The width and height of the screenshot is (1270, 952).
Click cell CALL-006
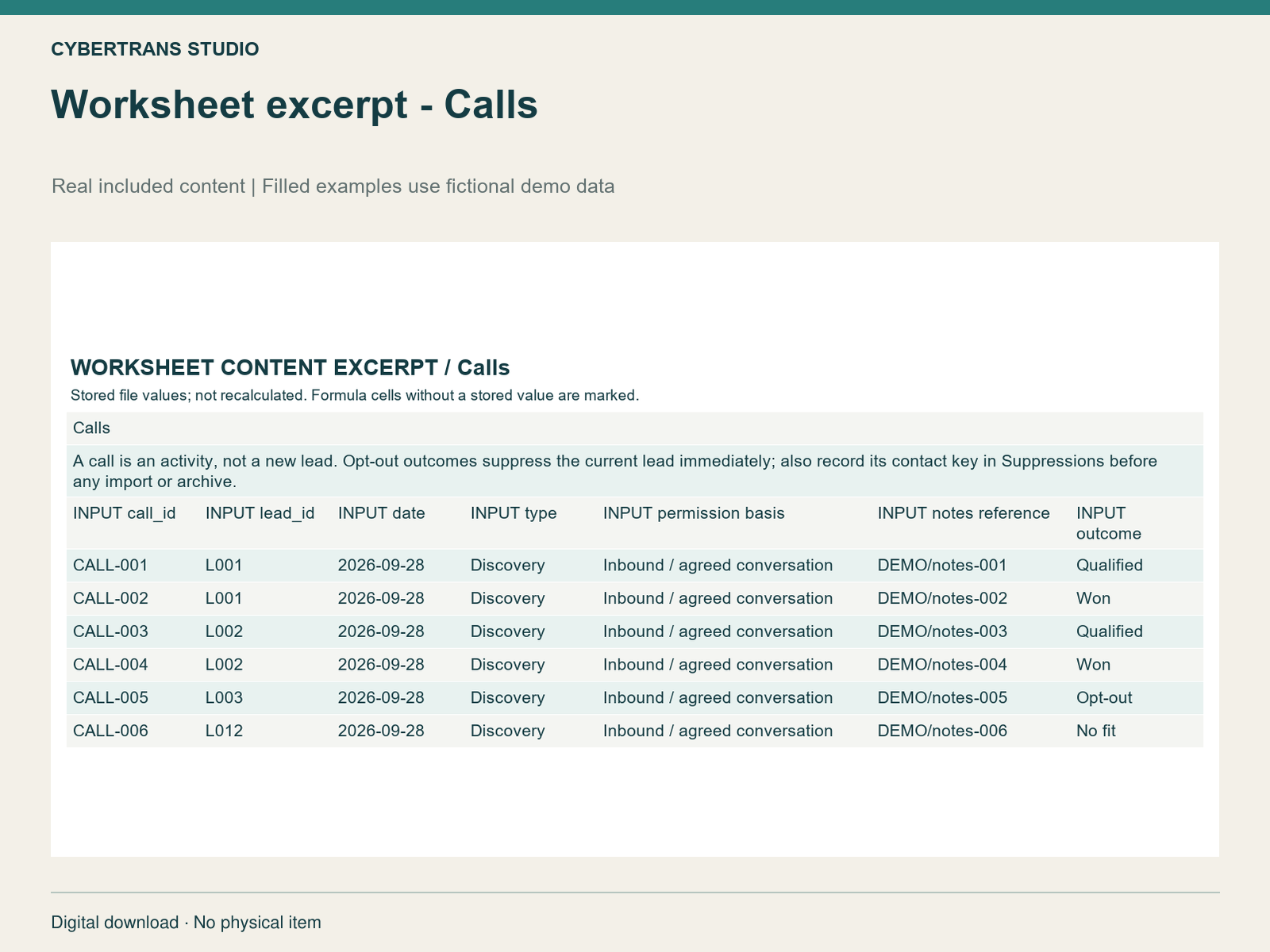point(110,731)
